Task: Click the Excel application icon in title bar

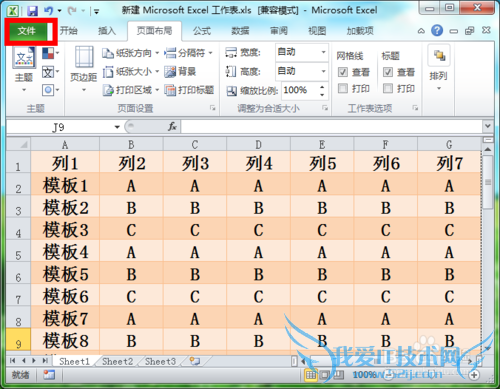Action: click(13, 11)
